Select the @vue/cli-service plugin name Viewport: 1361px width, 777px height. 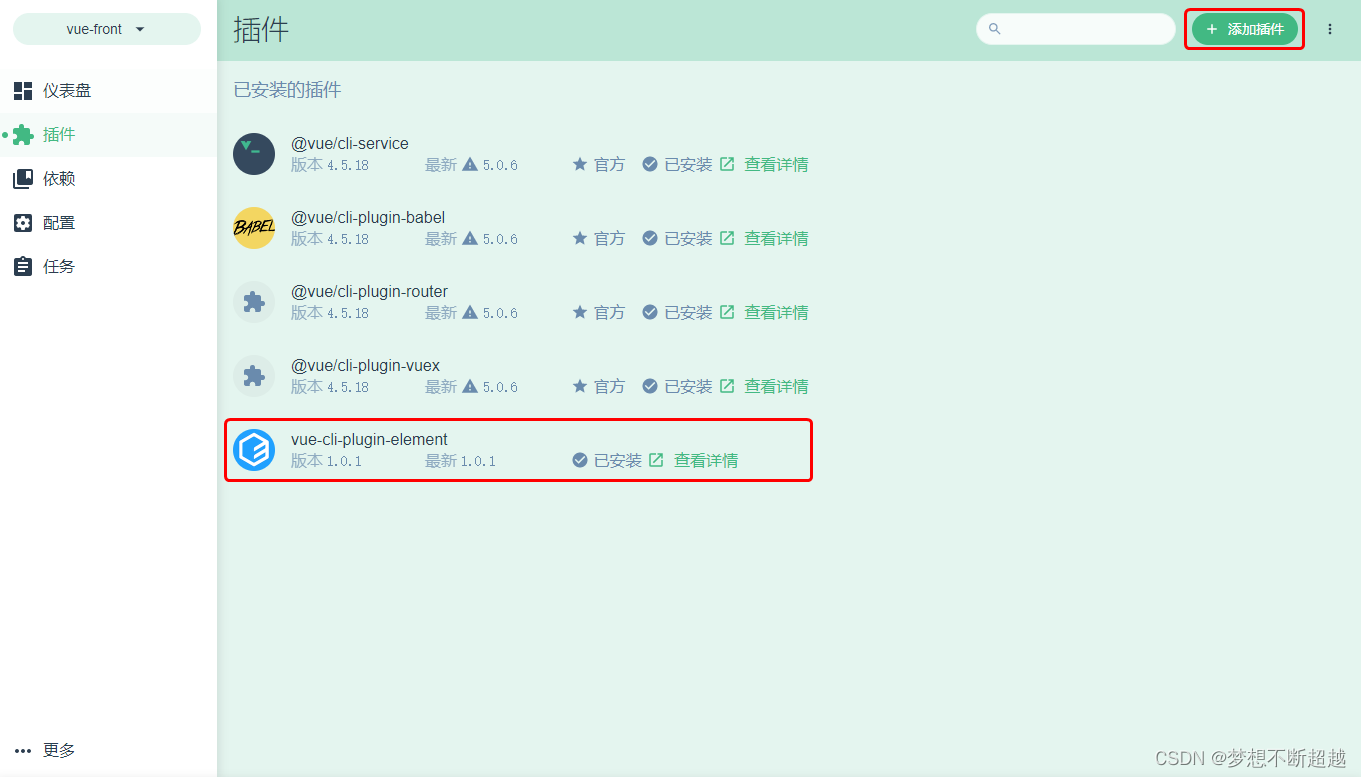350,144
